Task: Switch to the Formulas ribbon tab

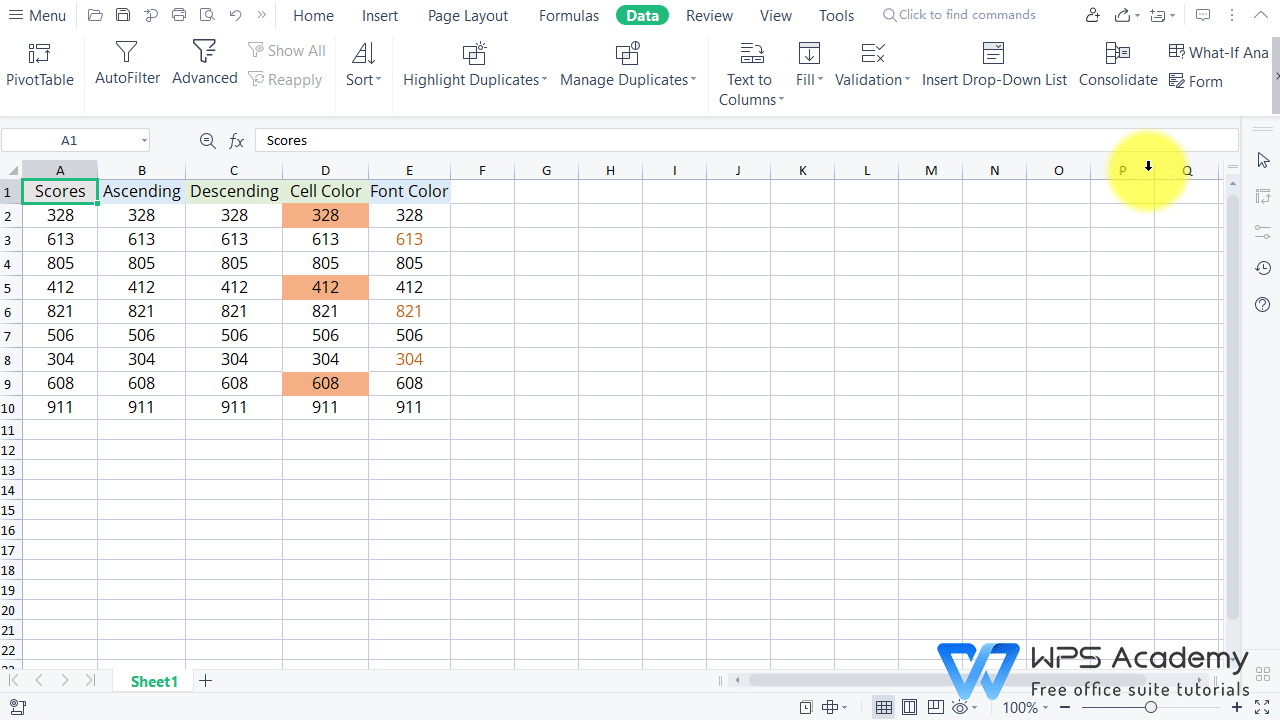Action: click(x=568, y=15)
